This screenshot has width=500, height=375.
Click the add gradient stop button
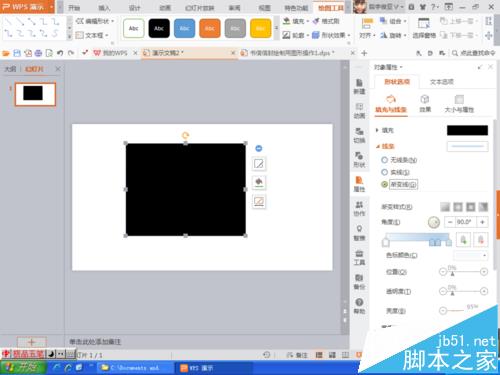(463, 240)
